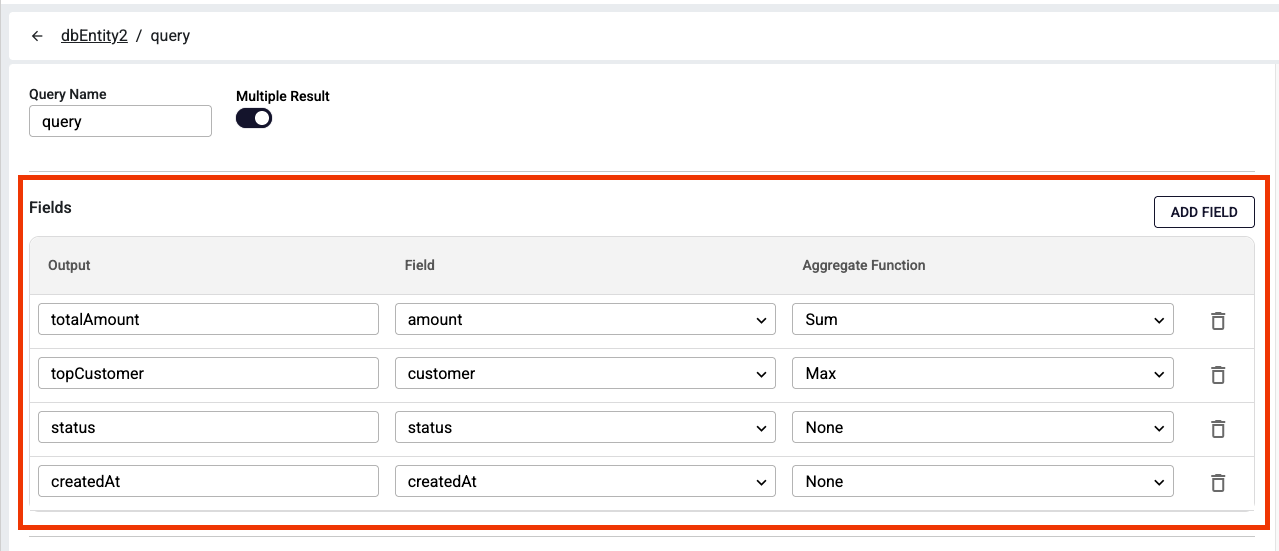Open the customer field dropdown
The image size is (1279, 551).
[585, 374]
